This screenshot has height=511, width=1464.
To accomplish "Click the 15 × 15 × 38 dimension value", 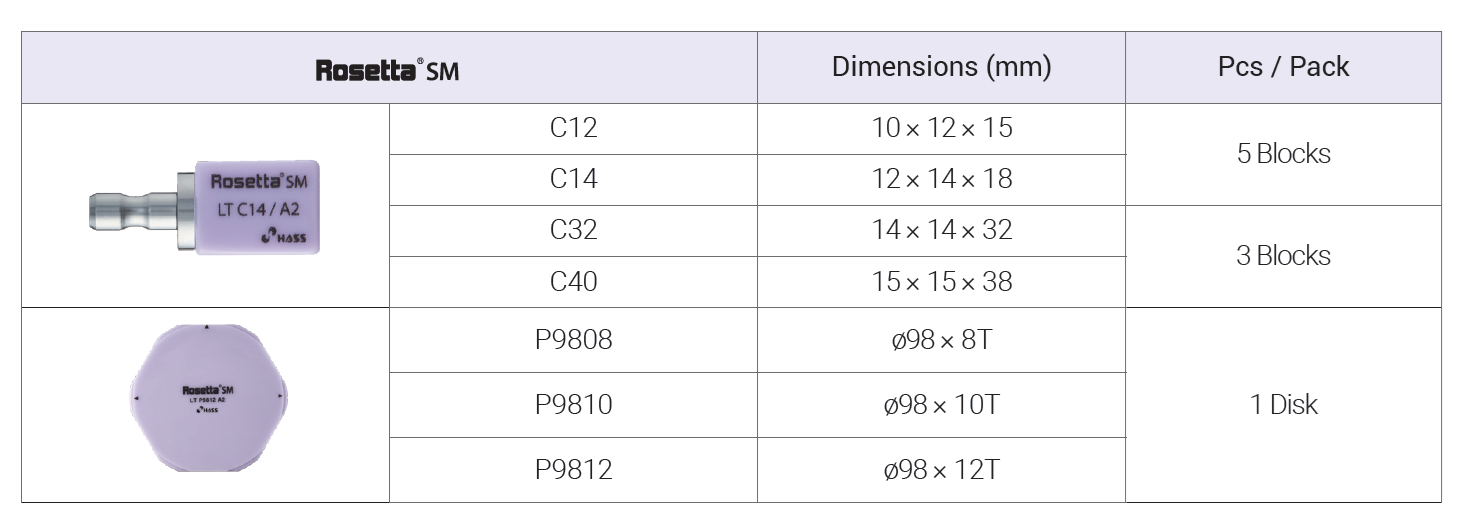I will coord(941,282).
